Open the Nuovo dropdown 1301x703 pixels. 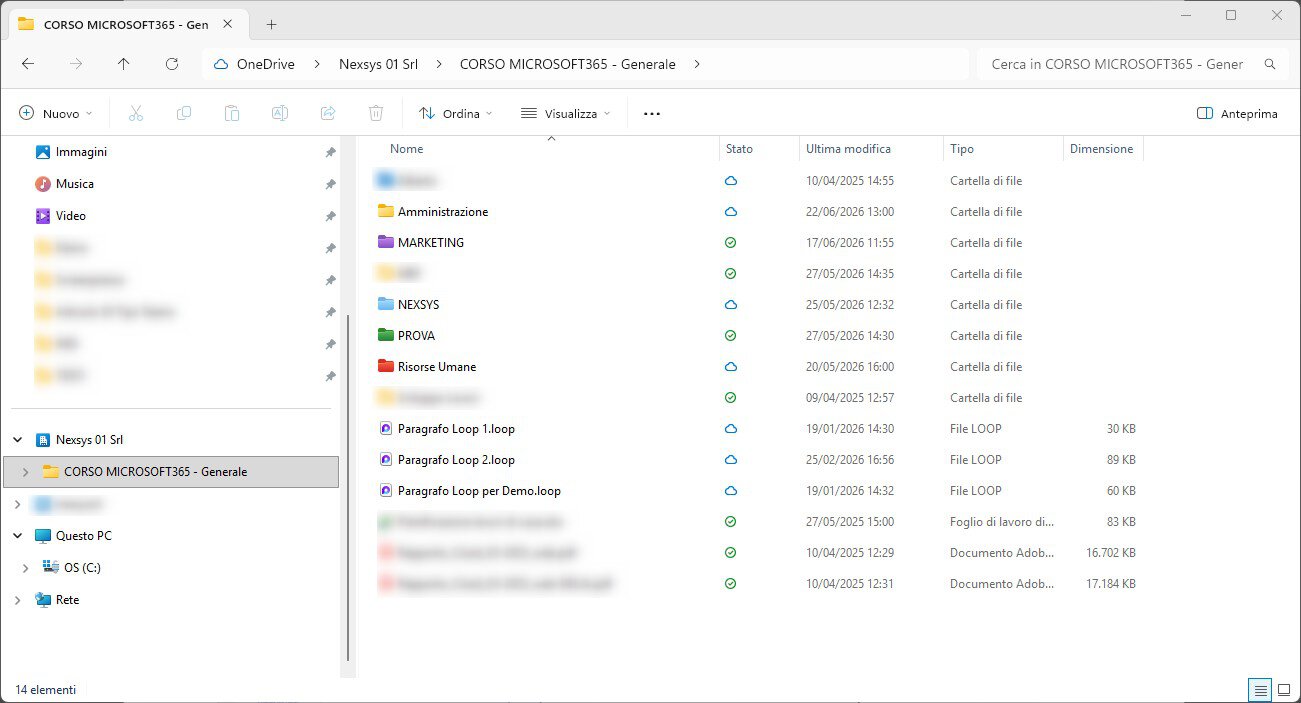pos(56,114)
